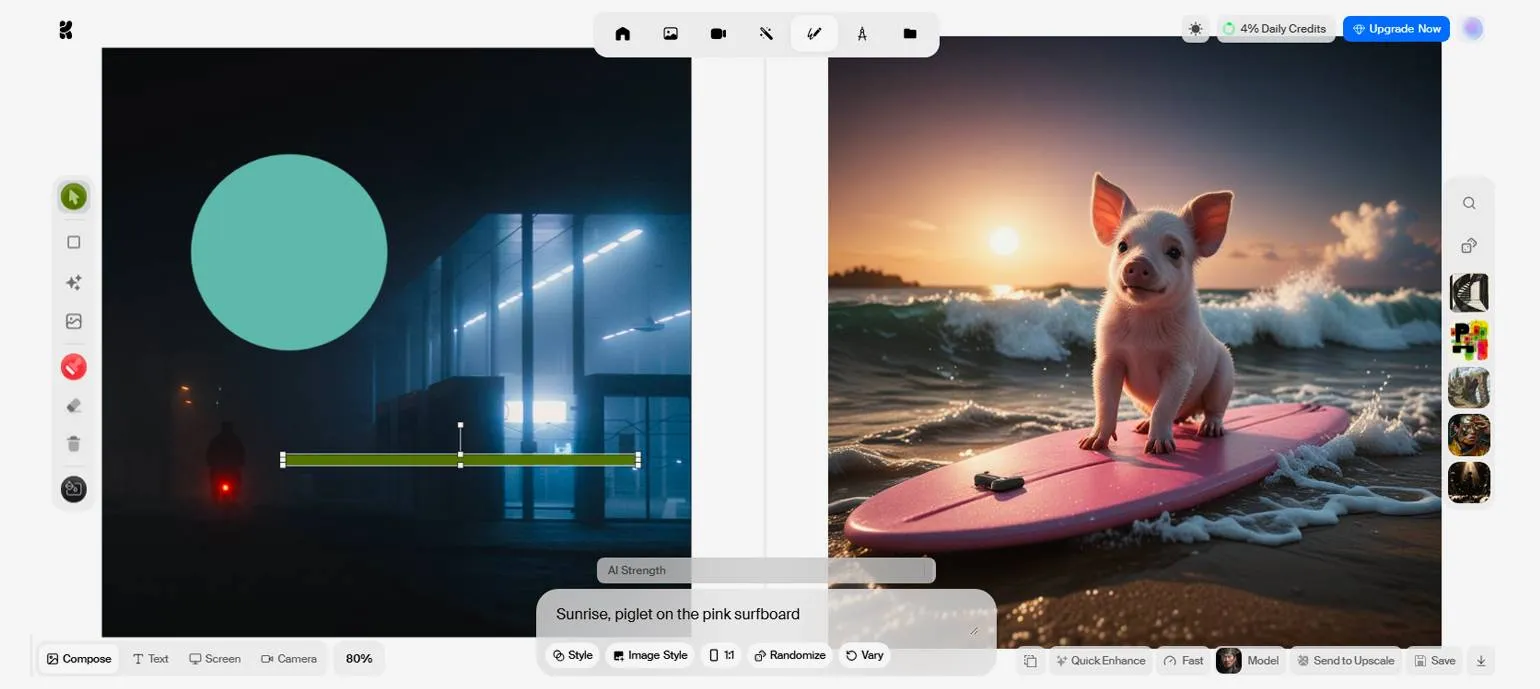Open the folder assets icon

click(910, 33)
